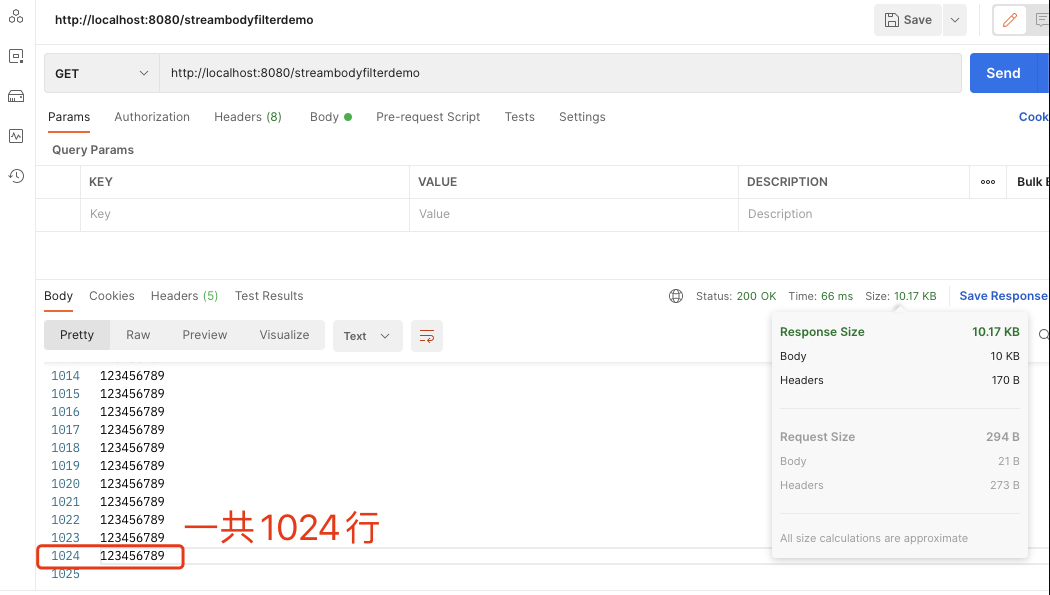Select the Raw view
The width and height of the screenshot is (1050, 595).
coord(138,335)
